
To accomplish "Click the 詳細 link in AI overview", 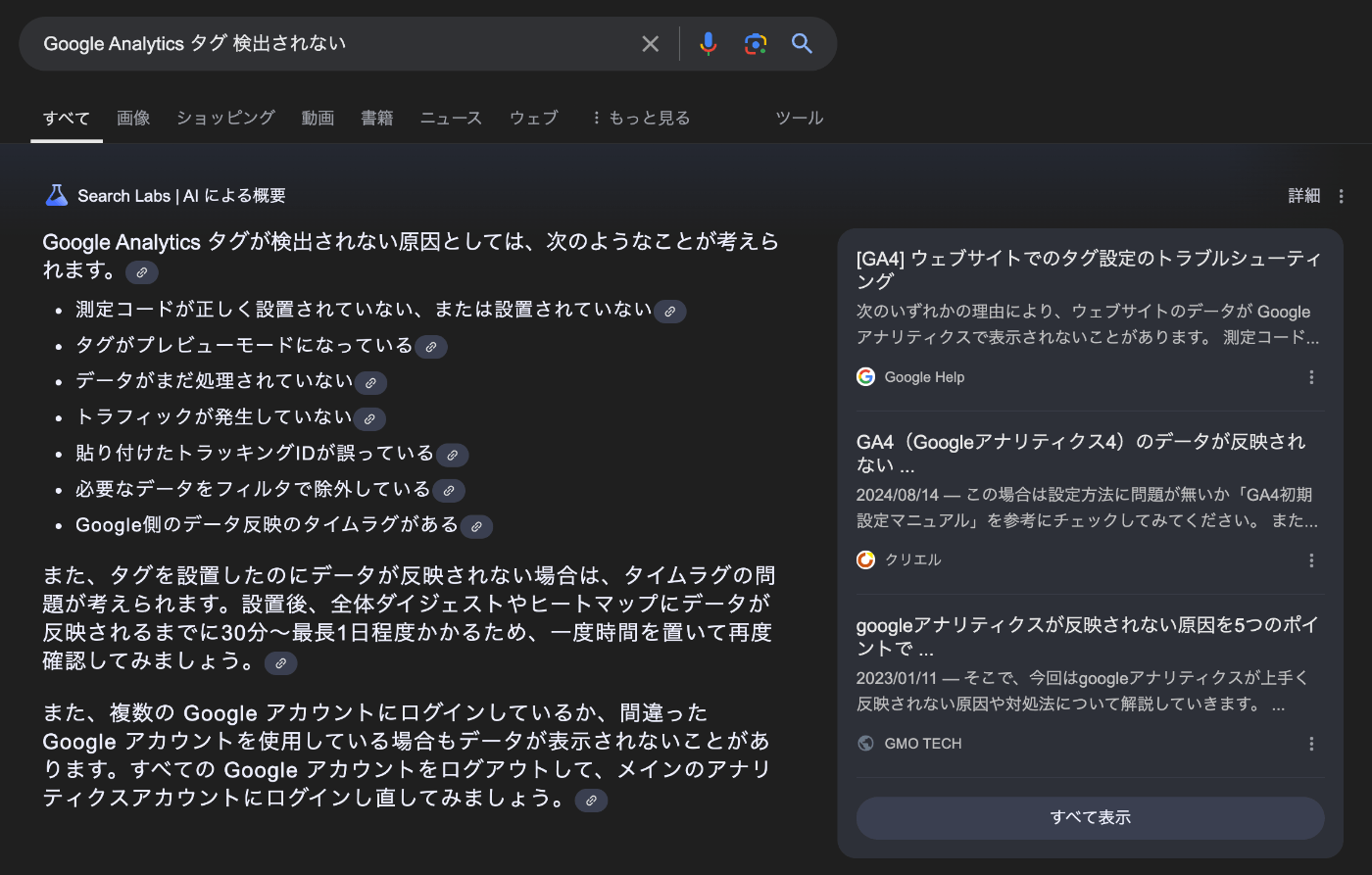I will pyautogui.click(x=1304, y=196).
